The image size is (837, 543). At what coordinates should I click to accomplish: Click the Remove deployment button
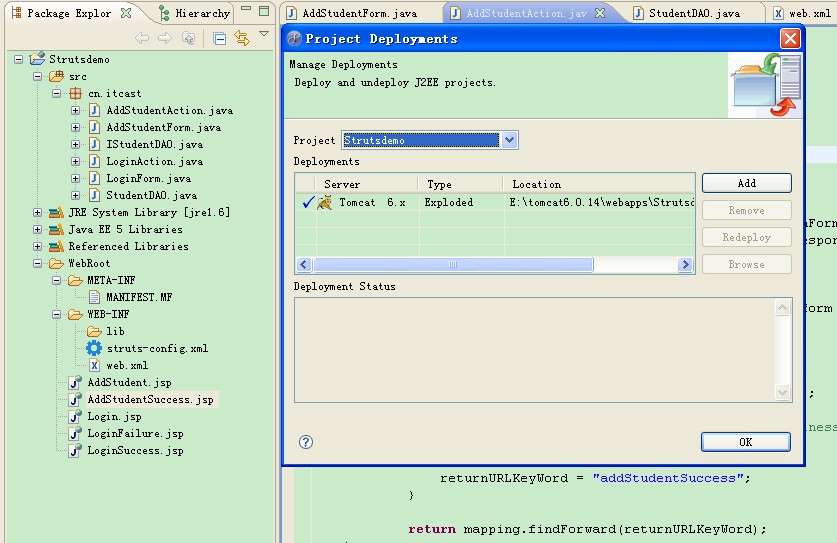(746, 210)
